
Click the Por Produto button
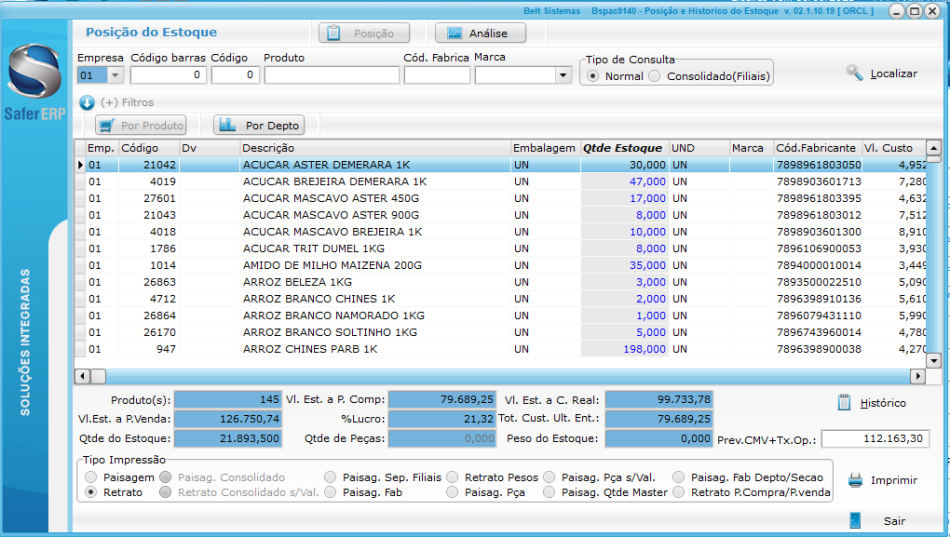141,125
